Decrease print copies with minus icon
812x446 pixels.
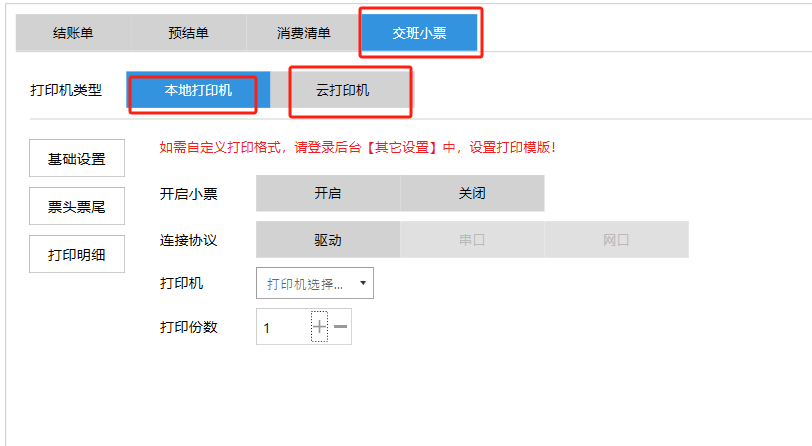tap(341, 327)
